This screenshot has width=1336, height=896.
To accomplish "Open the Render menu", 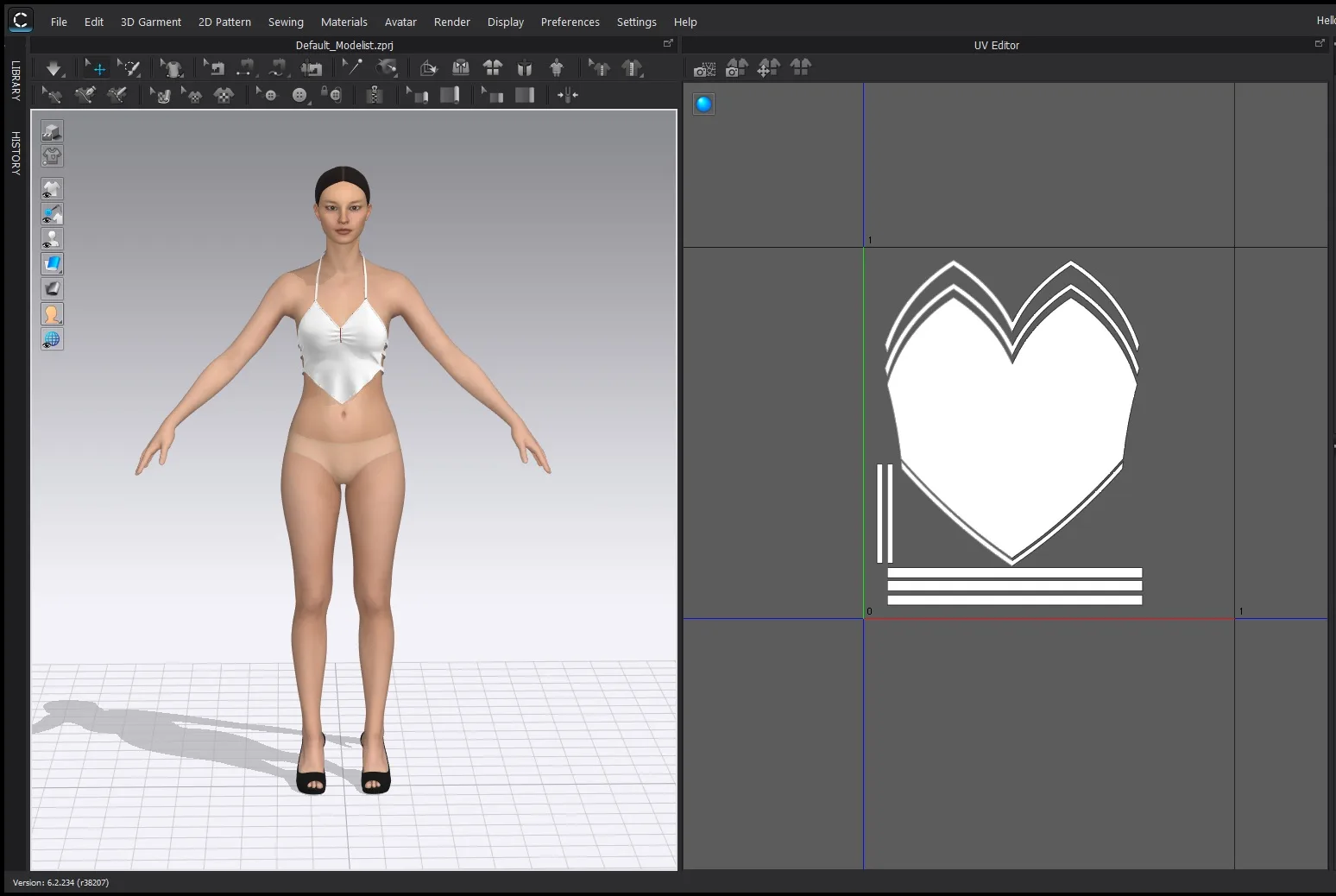I will click(452, 22).
